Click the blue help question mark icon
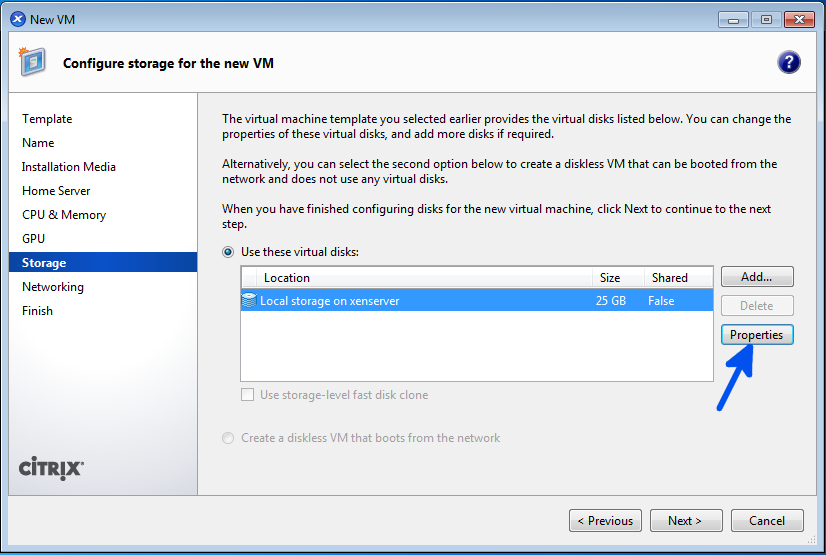 pyautogui.click(x=789, y=63)
